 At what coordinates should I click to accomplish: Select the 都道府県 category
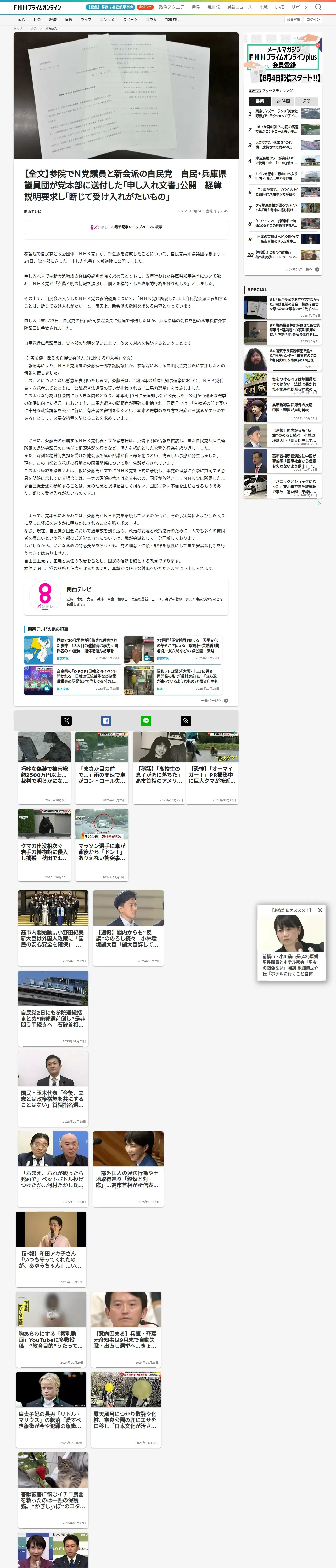(x=172, y=20)
